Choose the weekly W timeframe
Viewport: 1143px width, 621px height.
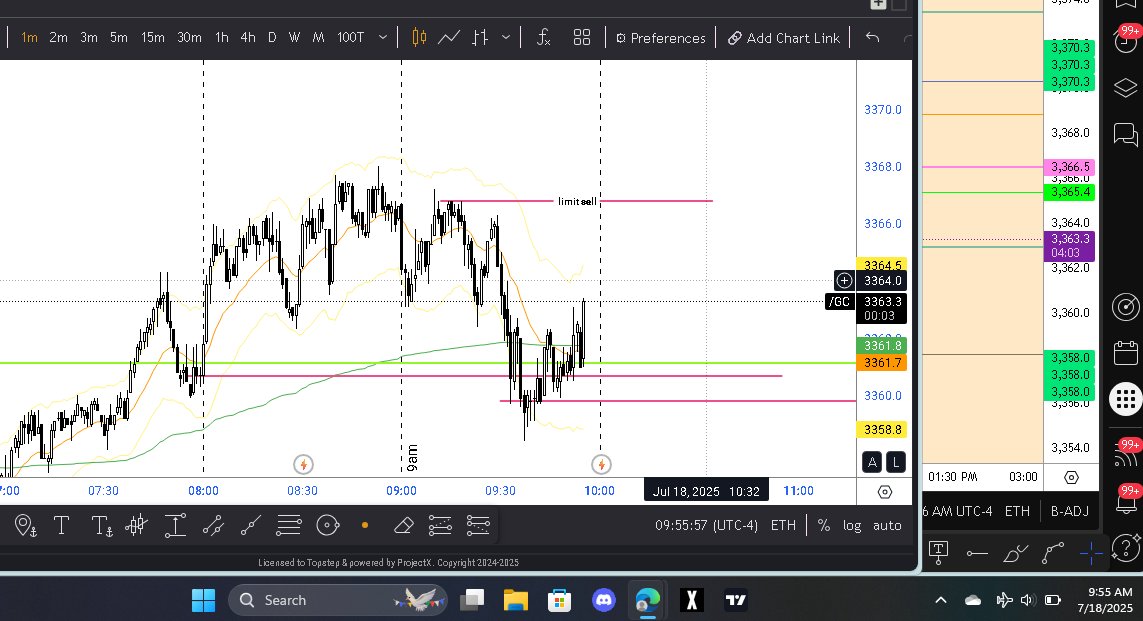point(294,37)
